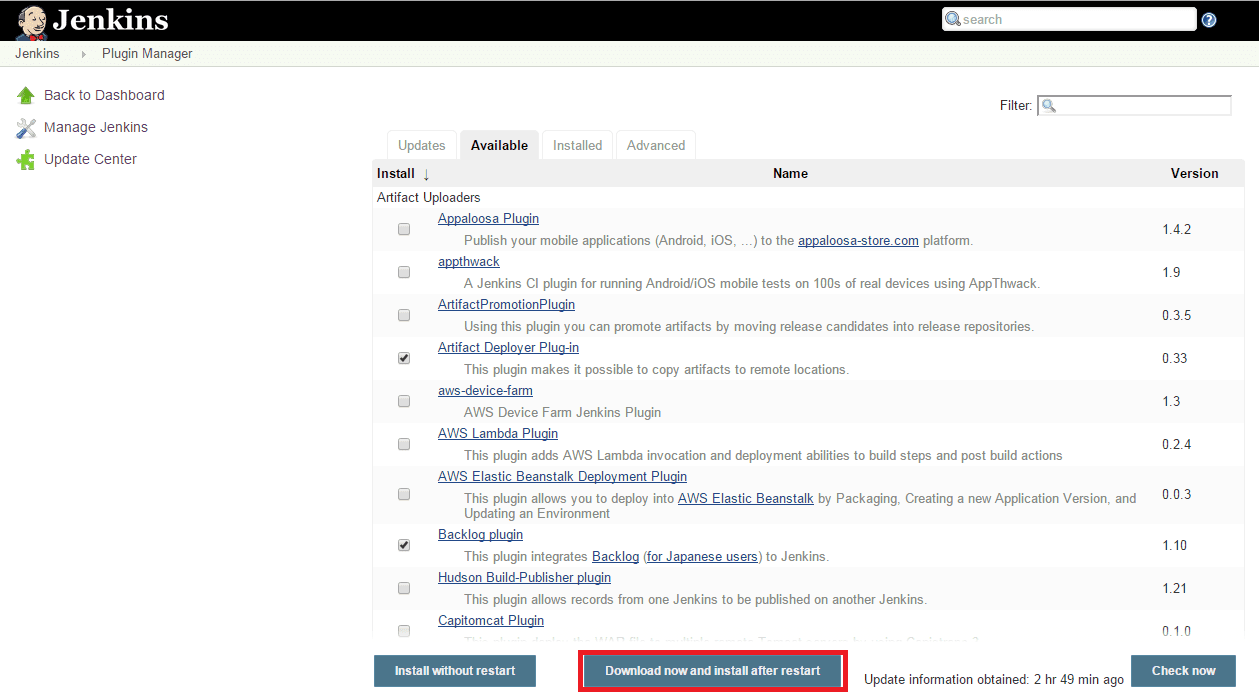This screenshot has width=1259, height=696.
Task: Open the Manage Jenkins link
Action: coord(96,128)
